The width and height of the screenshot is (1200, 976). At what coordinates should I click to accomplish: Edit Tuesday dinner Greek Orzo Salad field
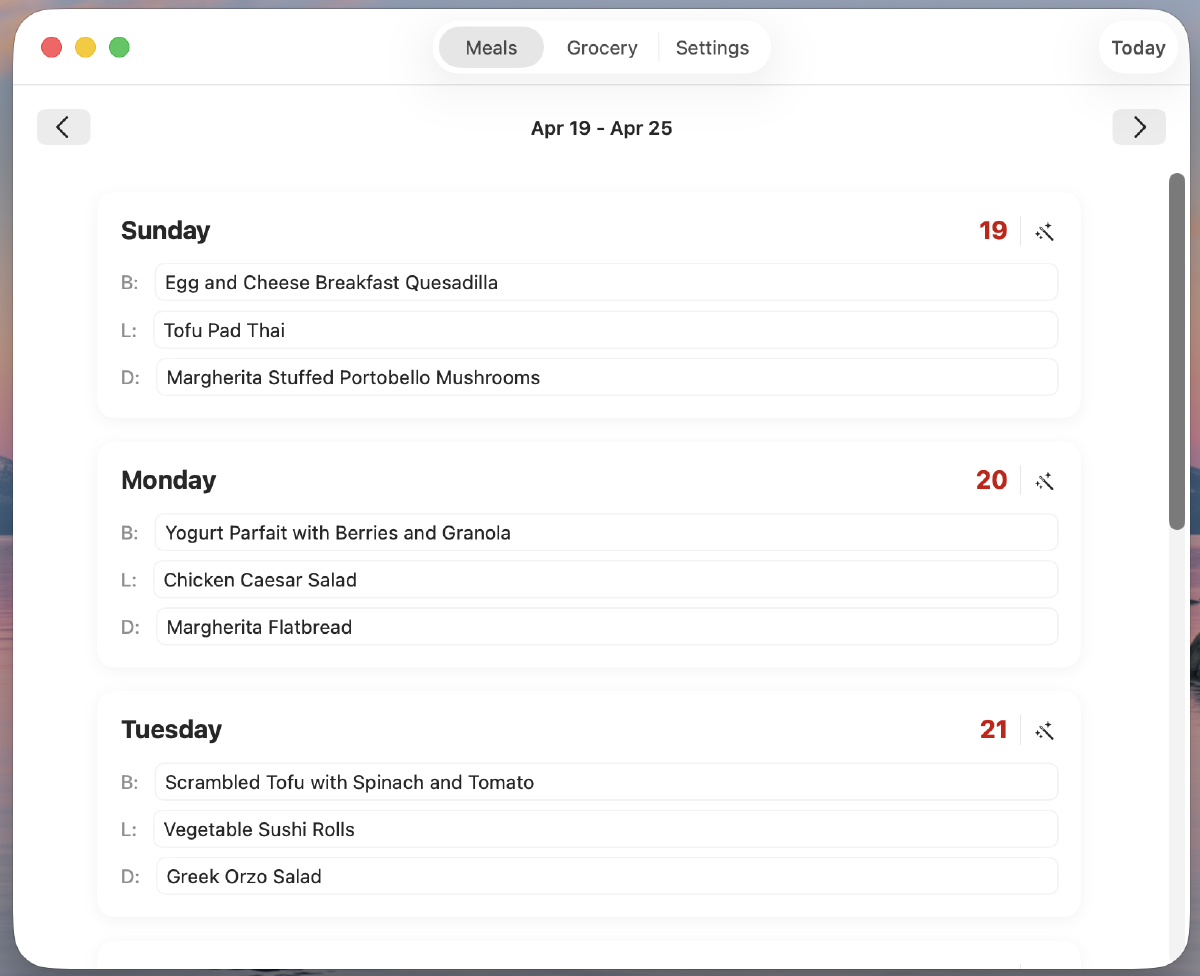click(606, 876)
